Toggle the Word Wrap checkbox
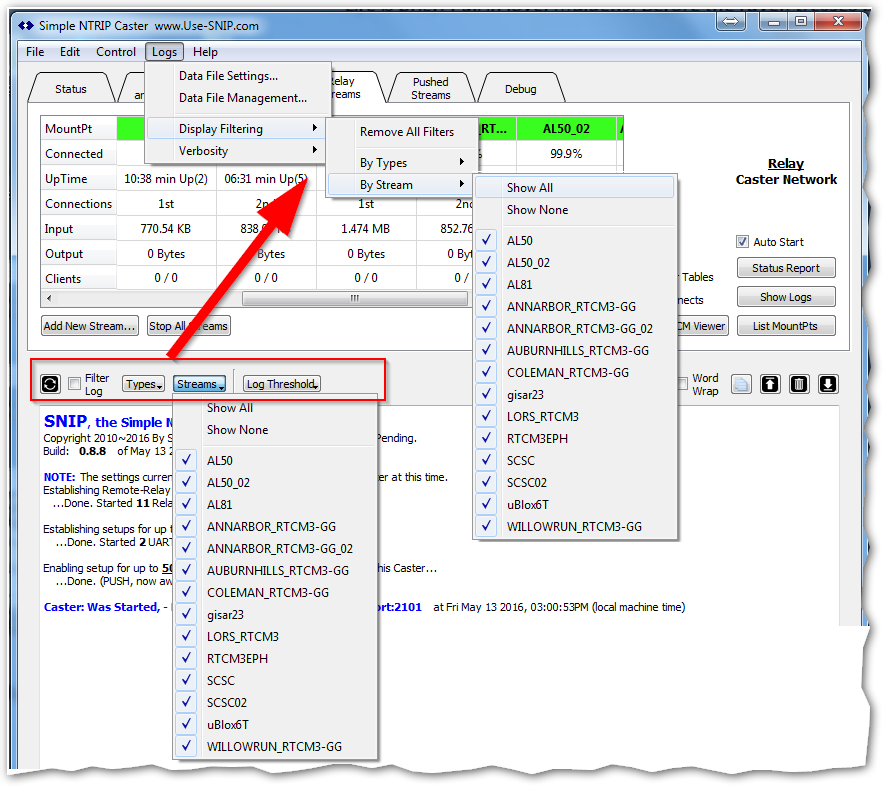 click(x=682, y=384)
